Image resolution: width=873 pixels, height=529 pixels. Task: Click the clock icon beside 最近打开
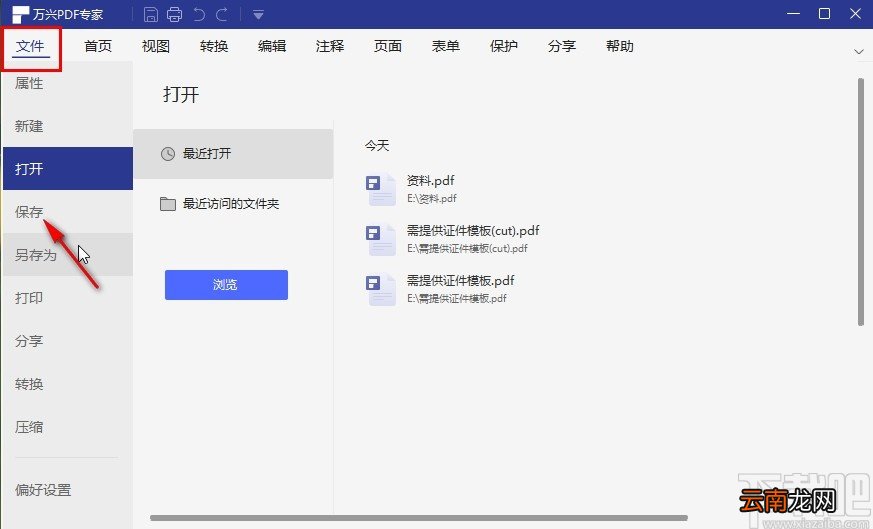(x=168, y=154)
